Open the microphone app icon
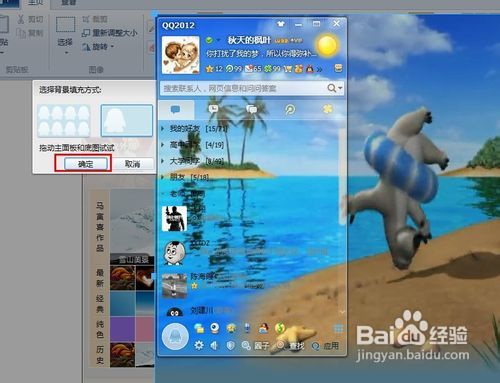 click(247, 328)
